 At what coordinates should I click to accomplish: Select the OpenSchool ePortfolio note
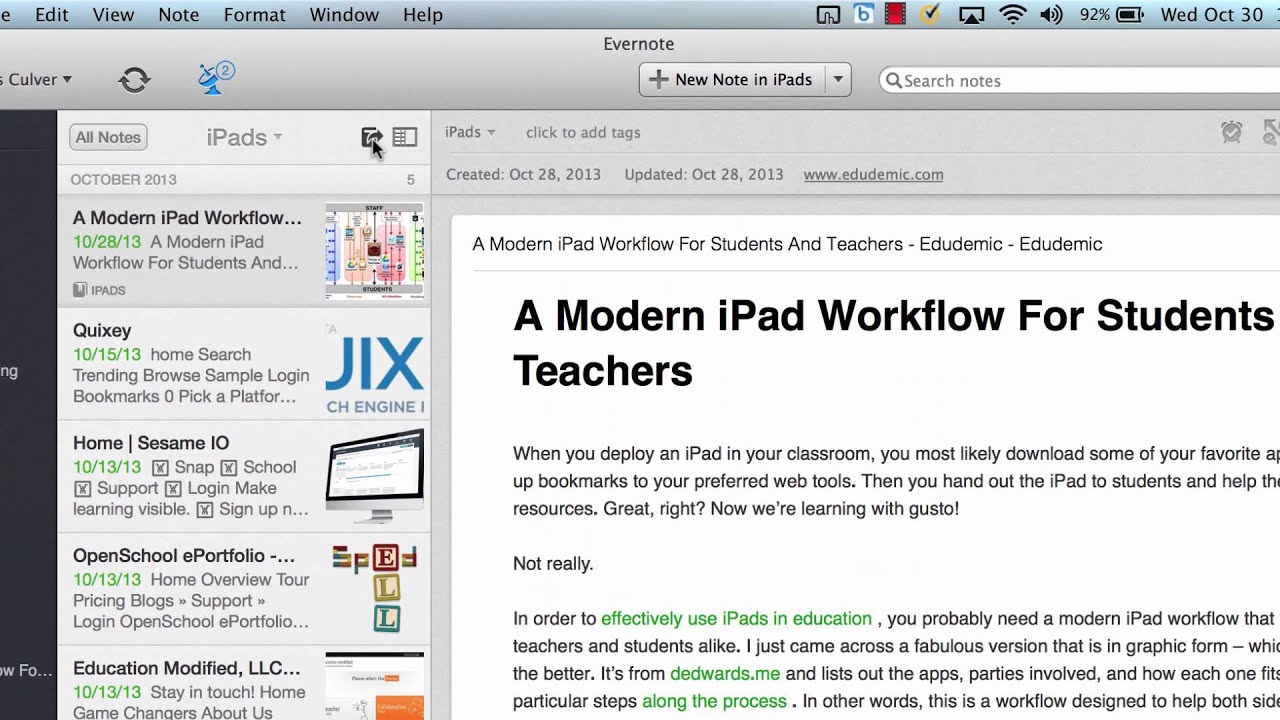tap(244, 589)
